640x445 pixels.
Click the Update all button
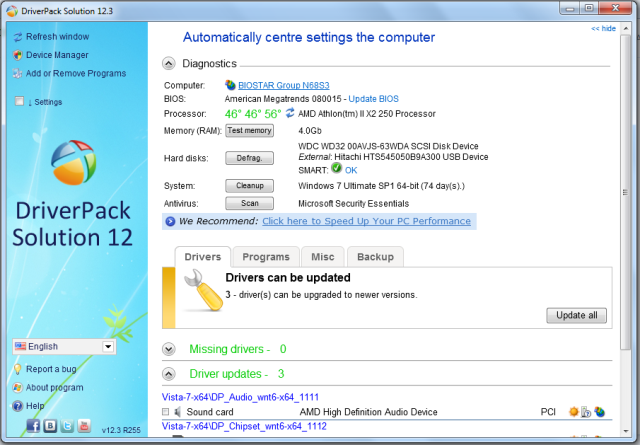point(576,316)
